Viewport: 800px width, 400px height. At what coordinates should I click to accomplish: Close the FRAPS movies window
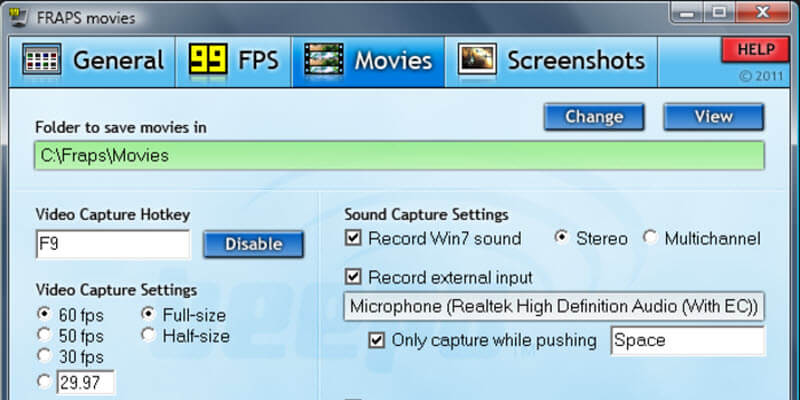pos(763,13)
